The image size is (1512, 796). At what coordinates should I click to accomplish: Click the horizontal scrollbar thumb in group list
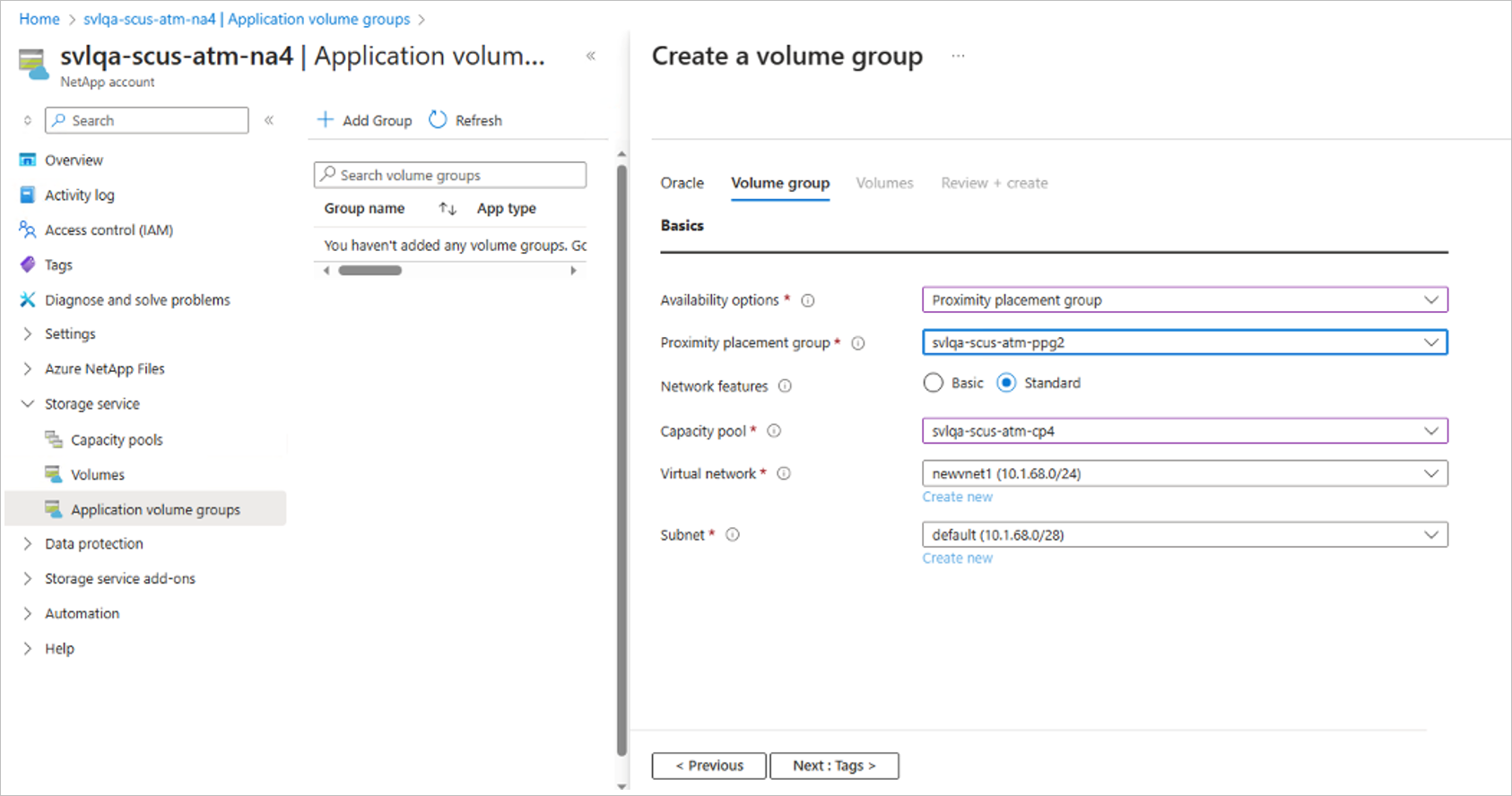[x=370, y=270]
